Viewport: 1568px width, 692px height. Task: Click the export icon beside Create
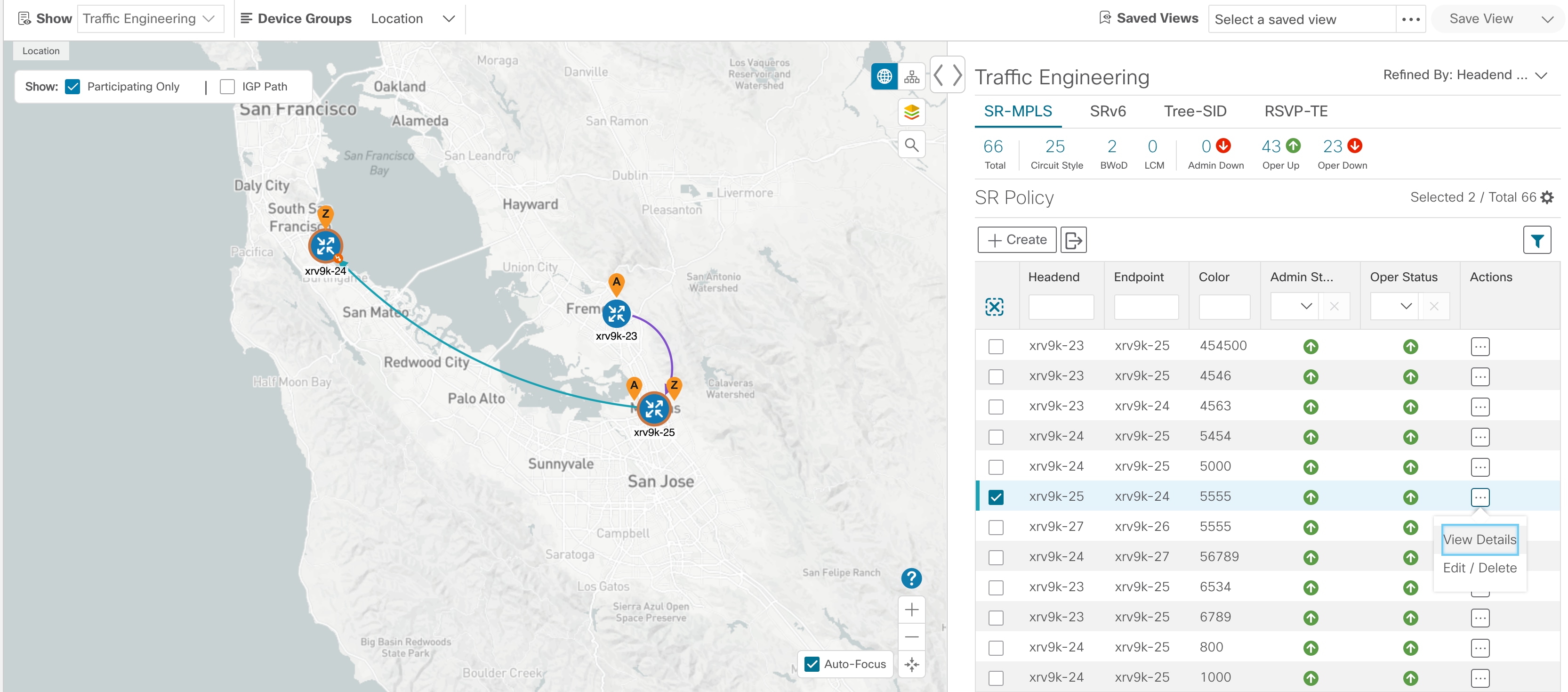1073,240
